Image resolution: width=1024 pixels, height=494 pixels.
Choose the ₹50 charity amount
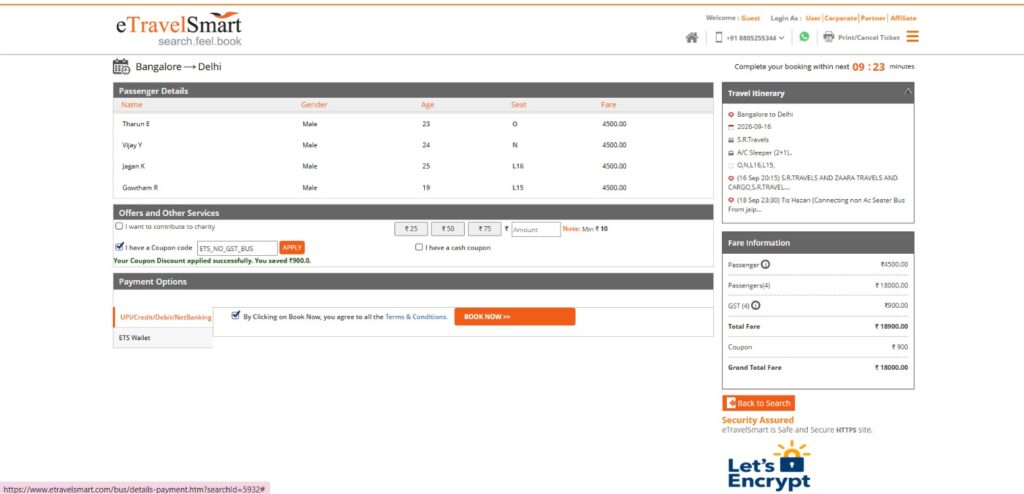pyautogui.click(x=447, y=229)
